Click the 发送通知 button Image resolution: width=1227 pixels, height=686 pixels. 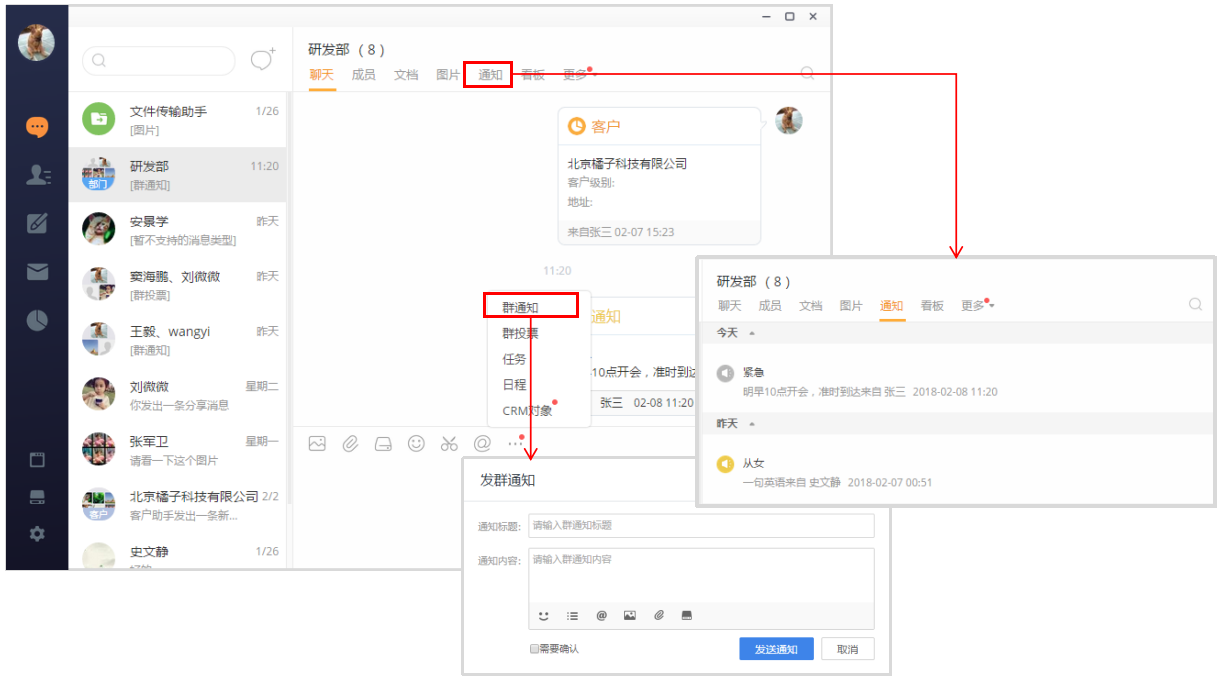pyautogui.click(x=776, y=649)
